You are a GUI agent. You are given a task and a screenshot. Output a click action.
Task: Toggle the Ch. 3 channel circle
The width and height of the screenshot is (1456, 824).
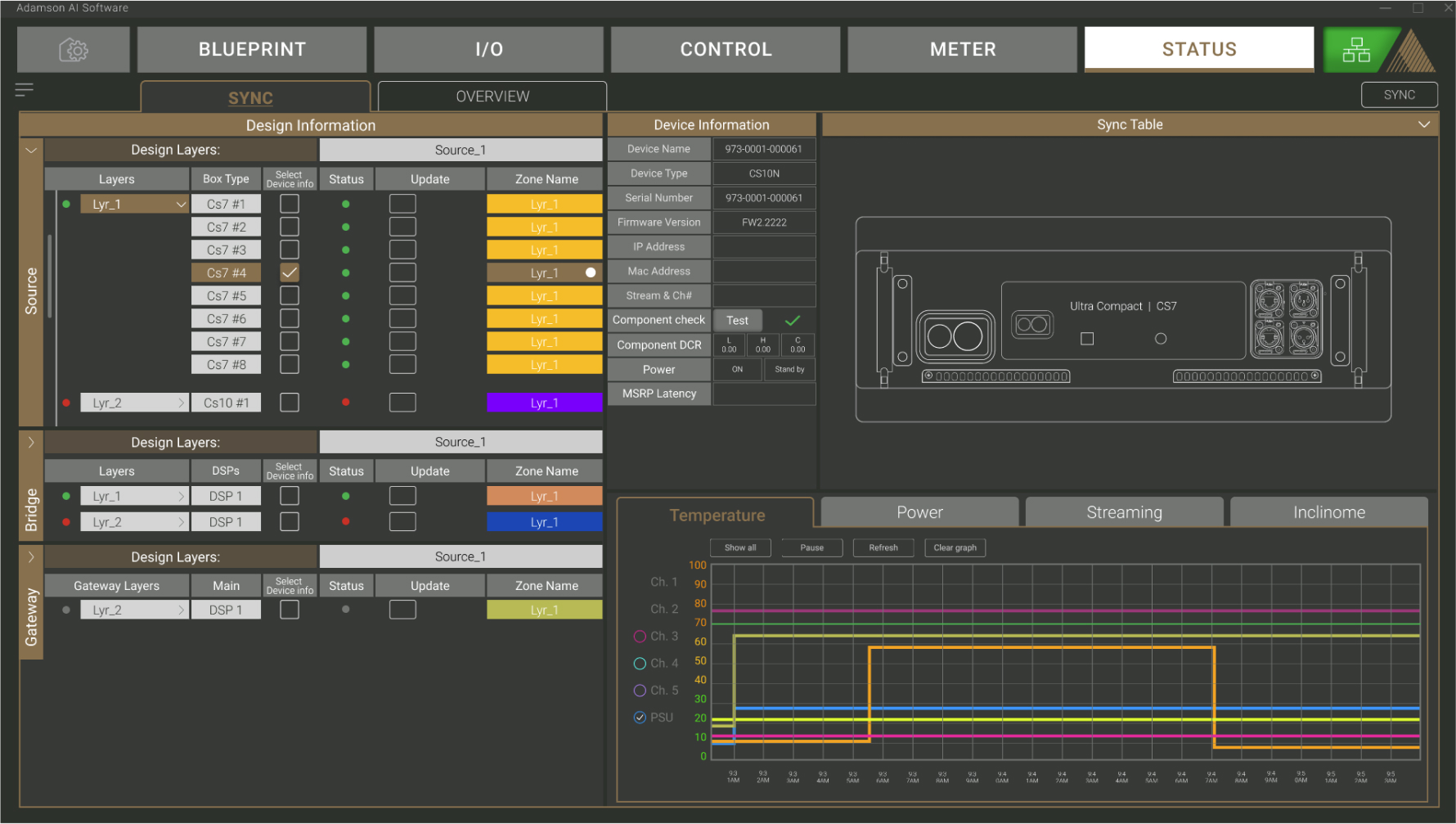pyautogui.click(x=640, y=637)
